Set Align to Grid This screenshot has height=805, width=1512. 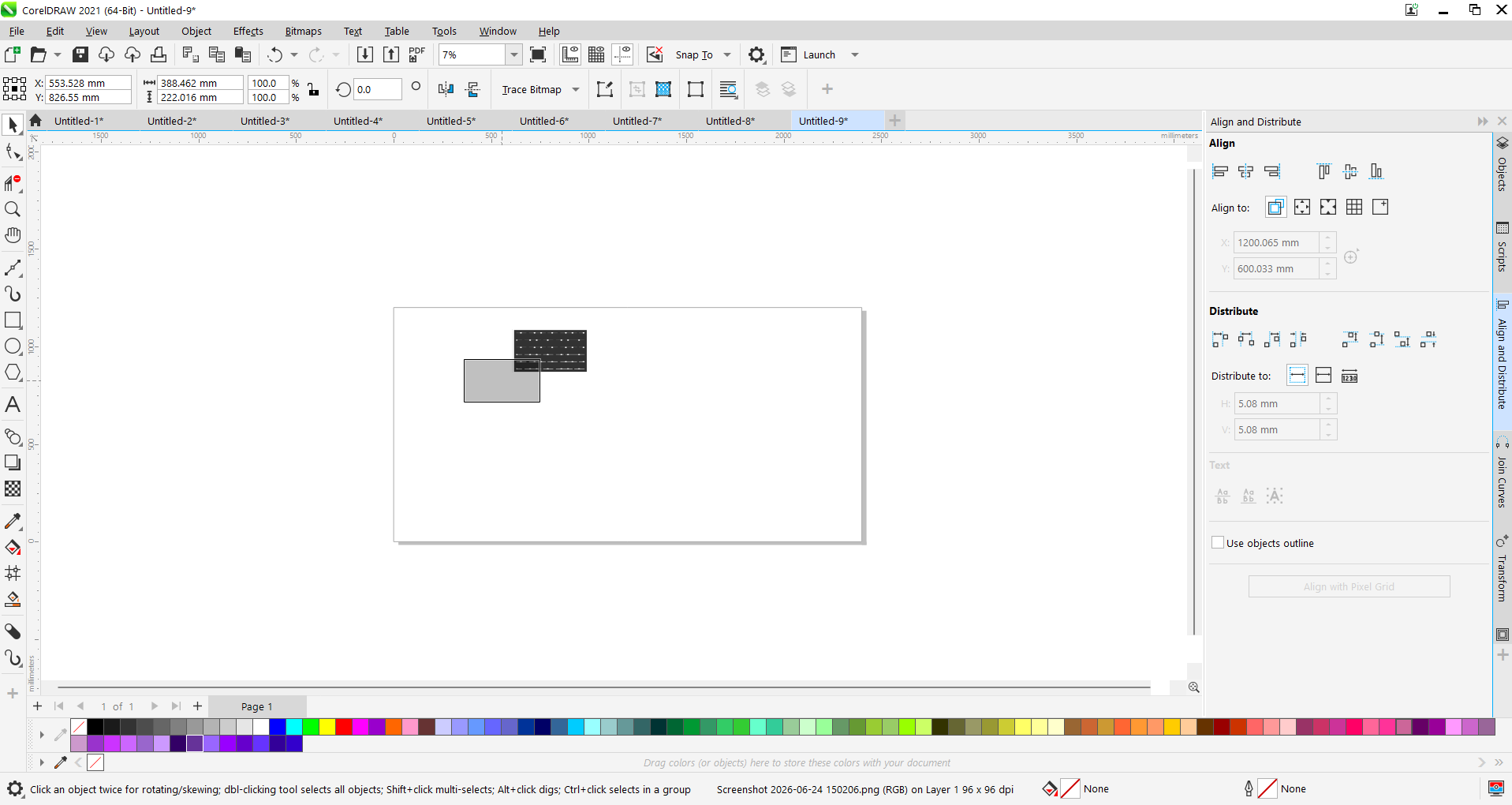[x=1354, y=207]
